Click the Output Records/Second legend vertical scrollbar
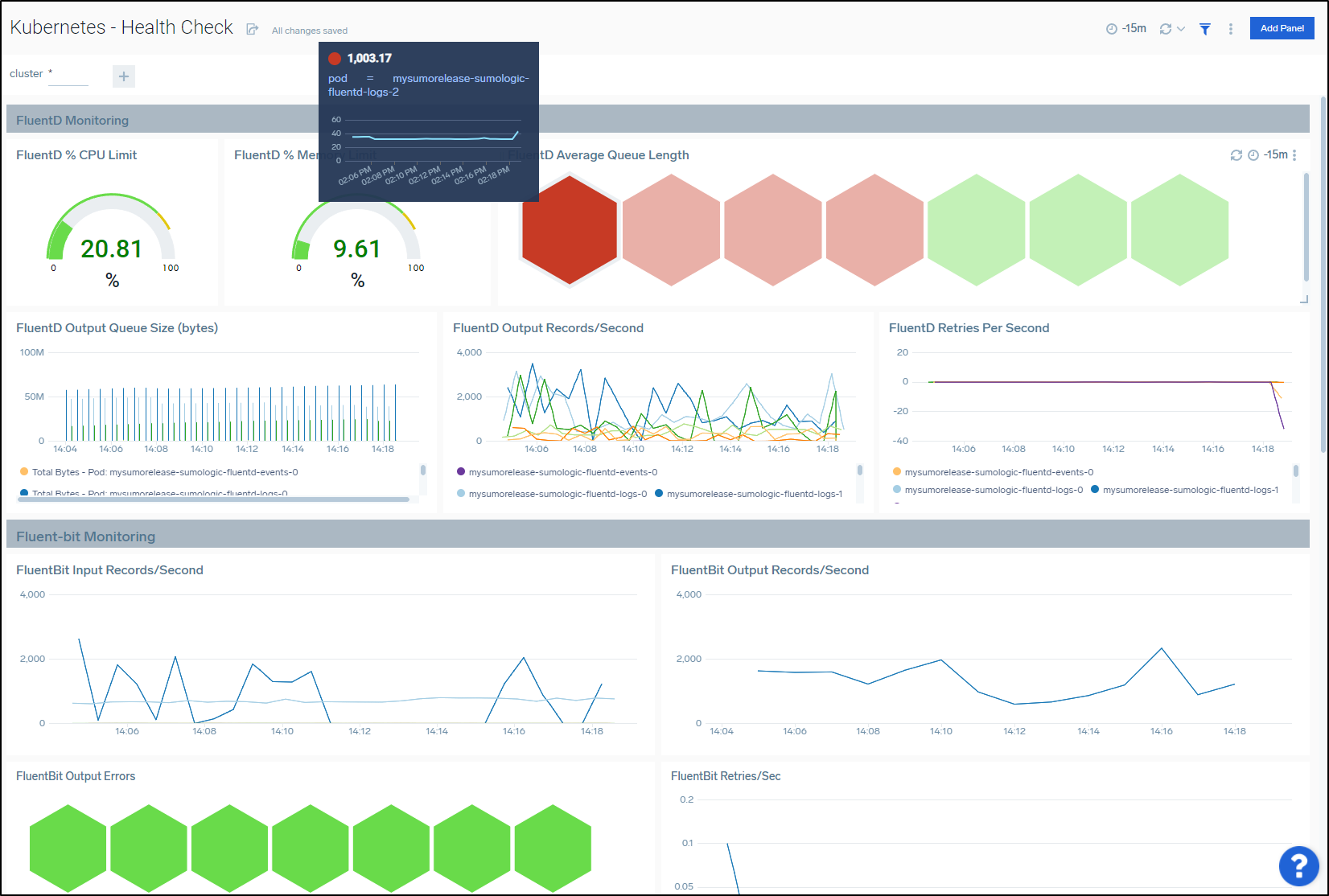The image size is (1329, 896). click(860, 470)
